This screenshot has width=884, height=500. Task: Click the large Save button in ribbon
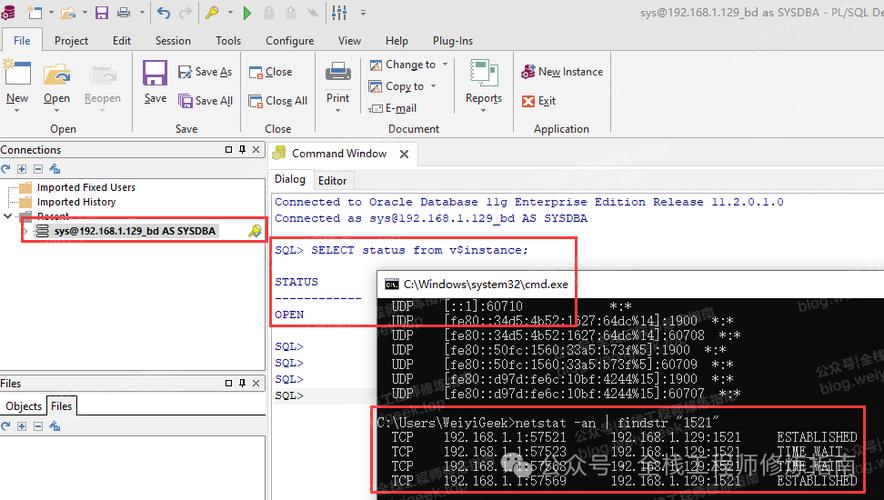click(155, 83)
